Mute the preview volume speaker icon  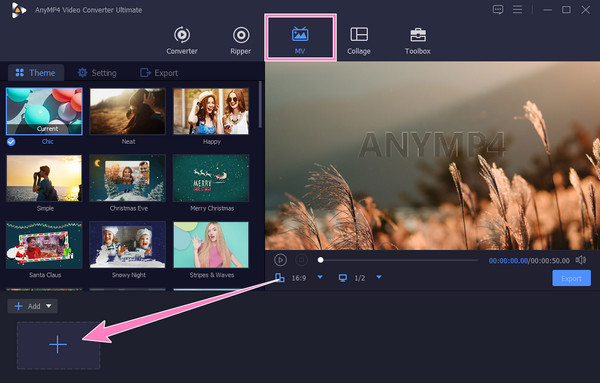click(581, 260)
